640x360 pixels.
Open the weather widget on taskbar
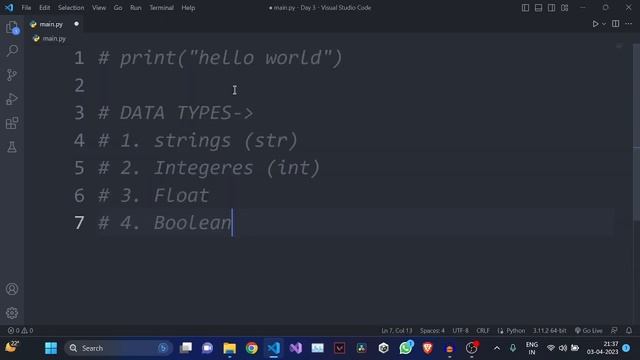coord(11,347)
